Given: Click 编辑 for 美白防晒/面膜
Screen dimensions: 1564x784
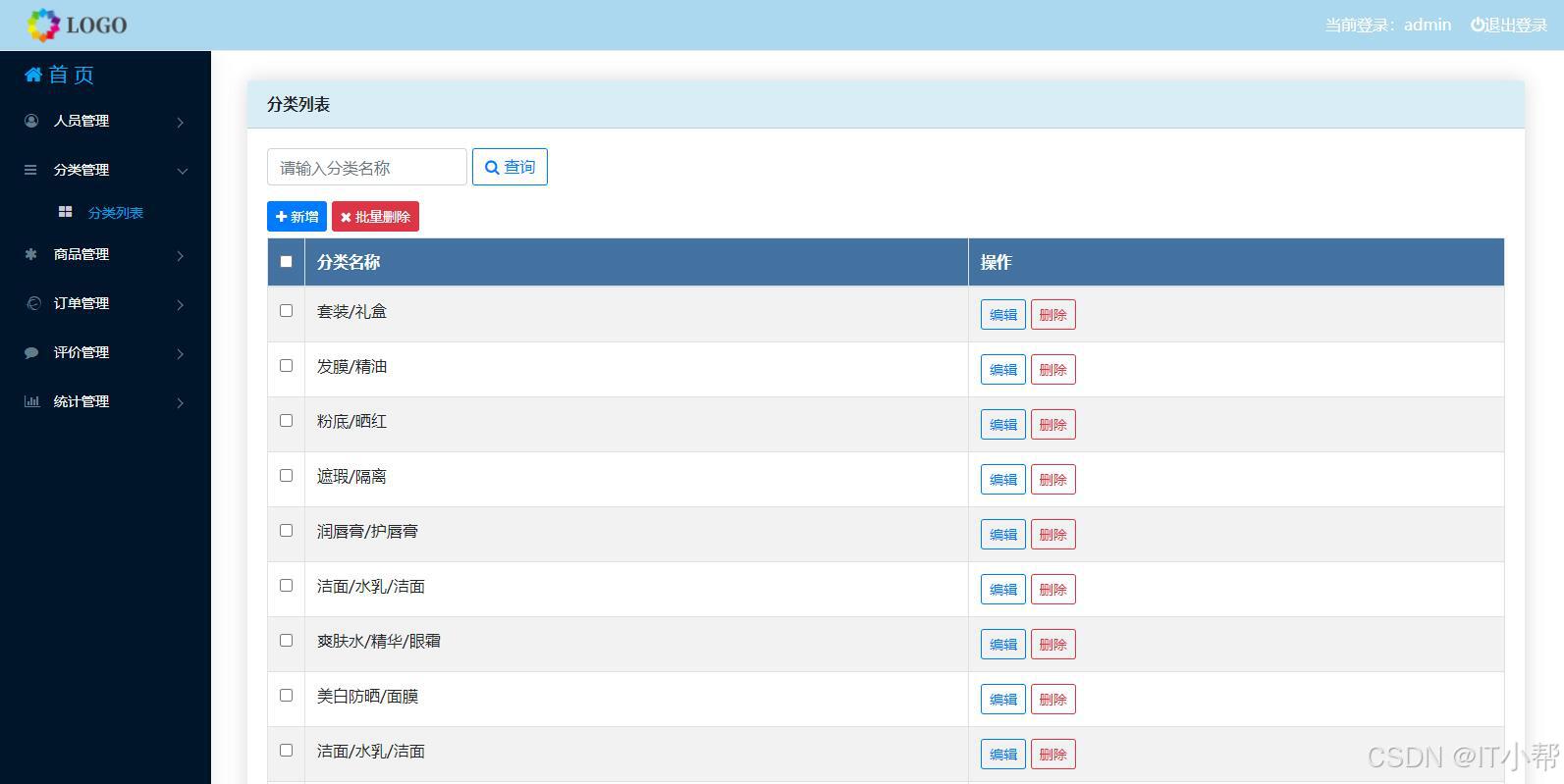Looking at the screenshot, I should 1003,699.
